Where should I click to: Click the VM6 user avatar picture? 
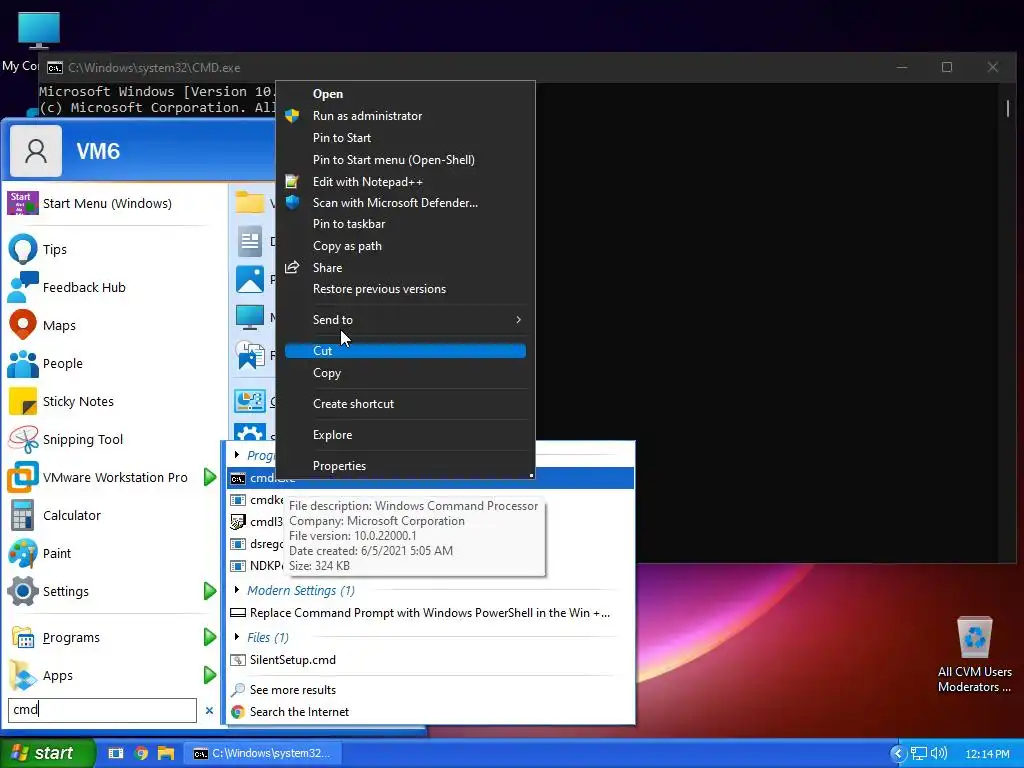(36, 151)
